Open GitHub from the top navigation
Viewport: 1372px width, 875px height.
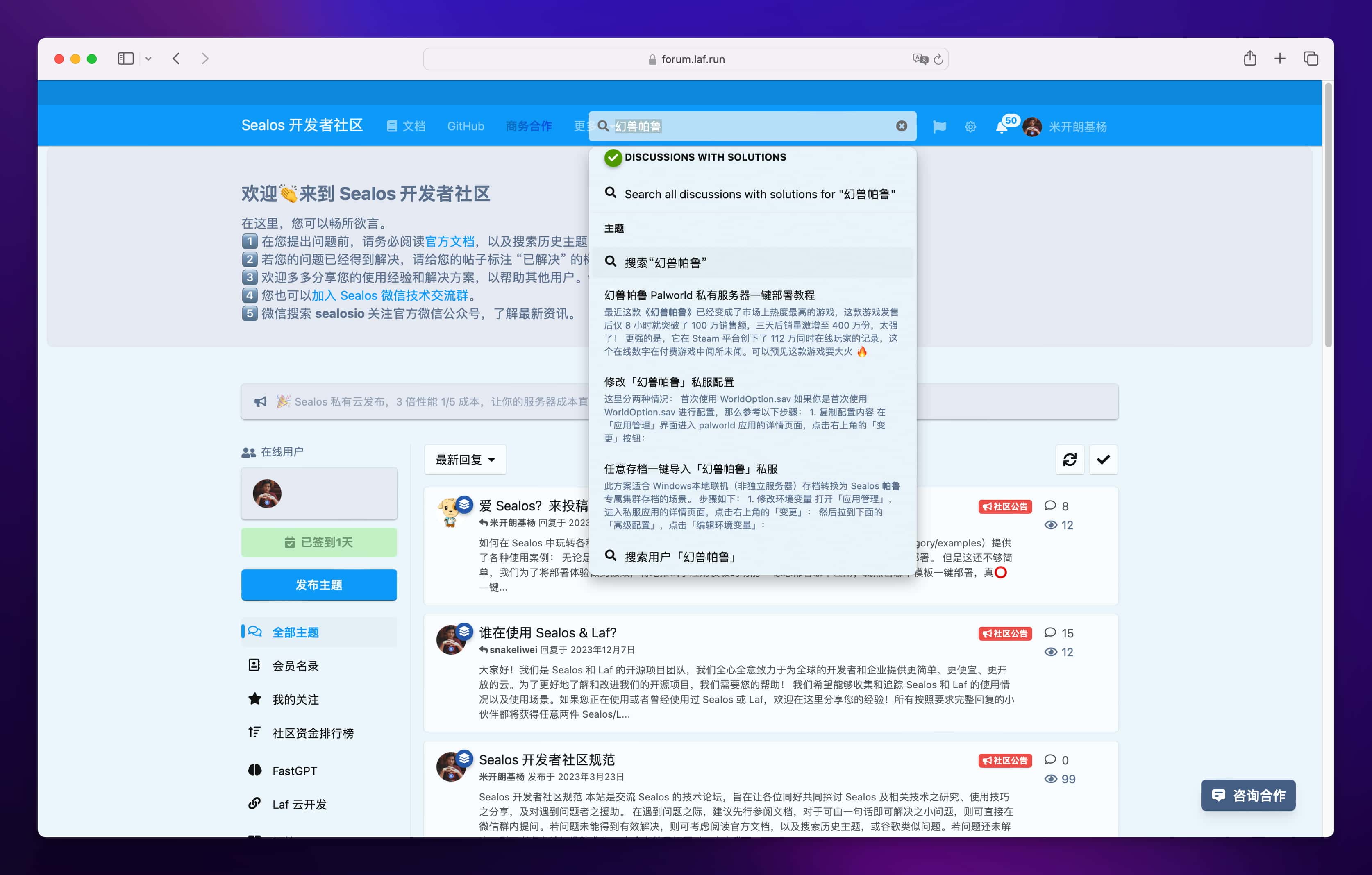point(466,127)
